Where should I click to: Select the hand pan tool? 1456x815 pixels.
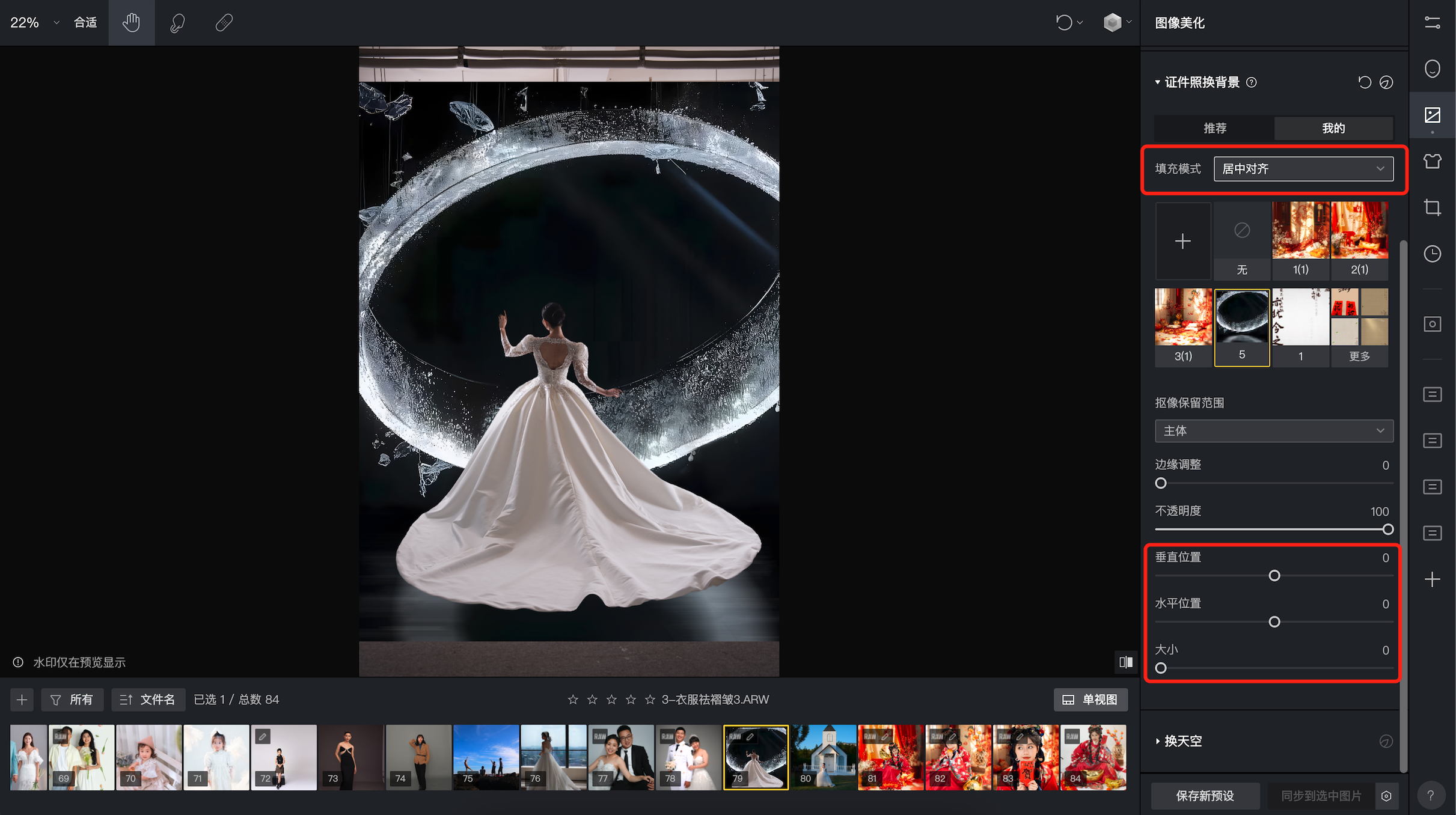tap(131, 23)
